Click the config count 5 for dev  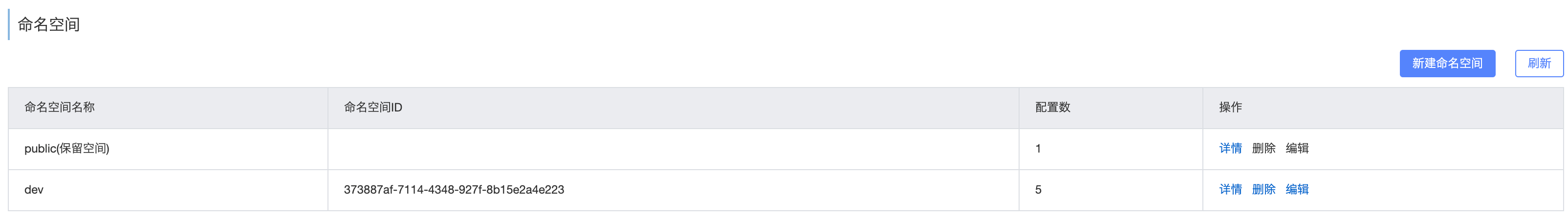pos(1038,190)
